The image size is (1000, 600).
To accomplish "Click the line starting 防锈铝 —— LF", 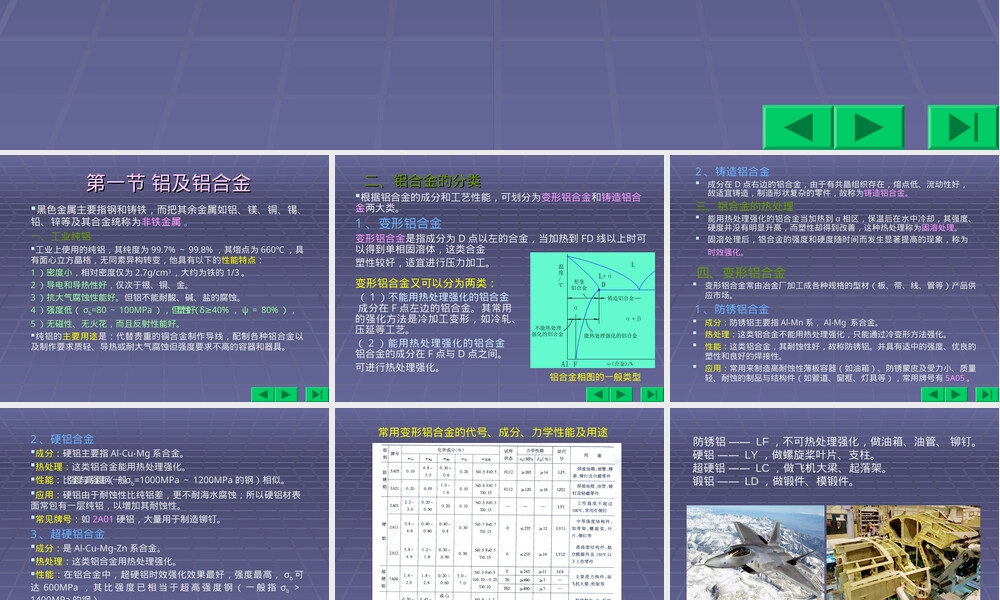I will coord(835,442).
